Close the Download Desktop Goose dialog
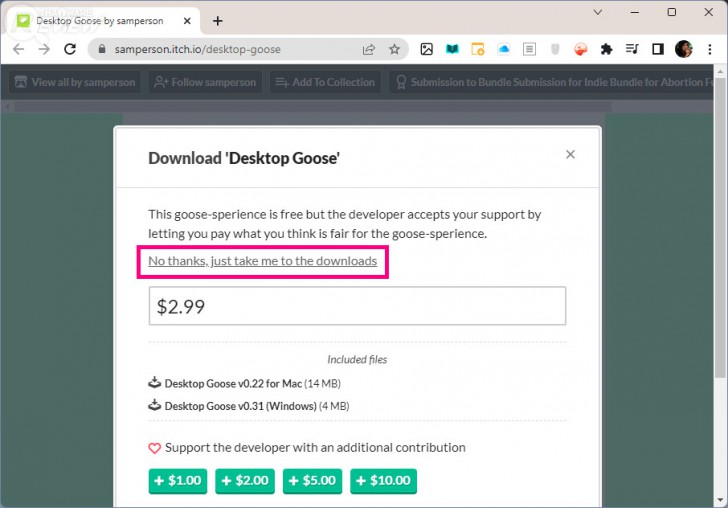Screen dimensions: 728x508 571,154
